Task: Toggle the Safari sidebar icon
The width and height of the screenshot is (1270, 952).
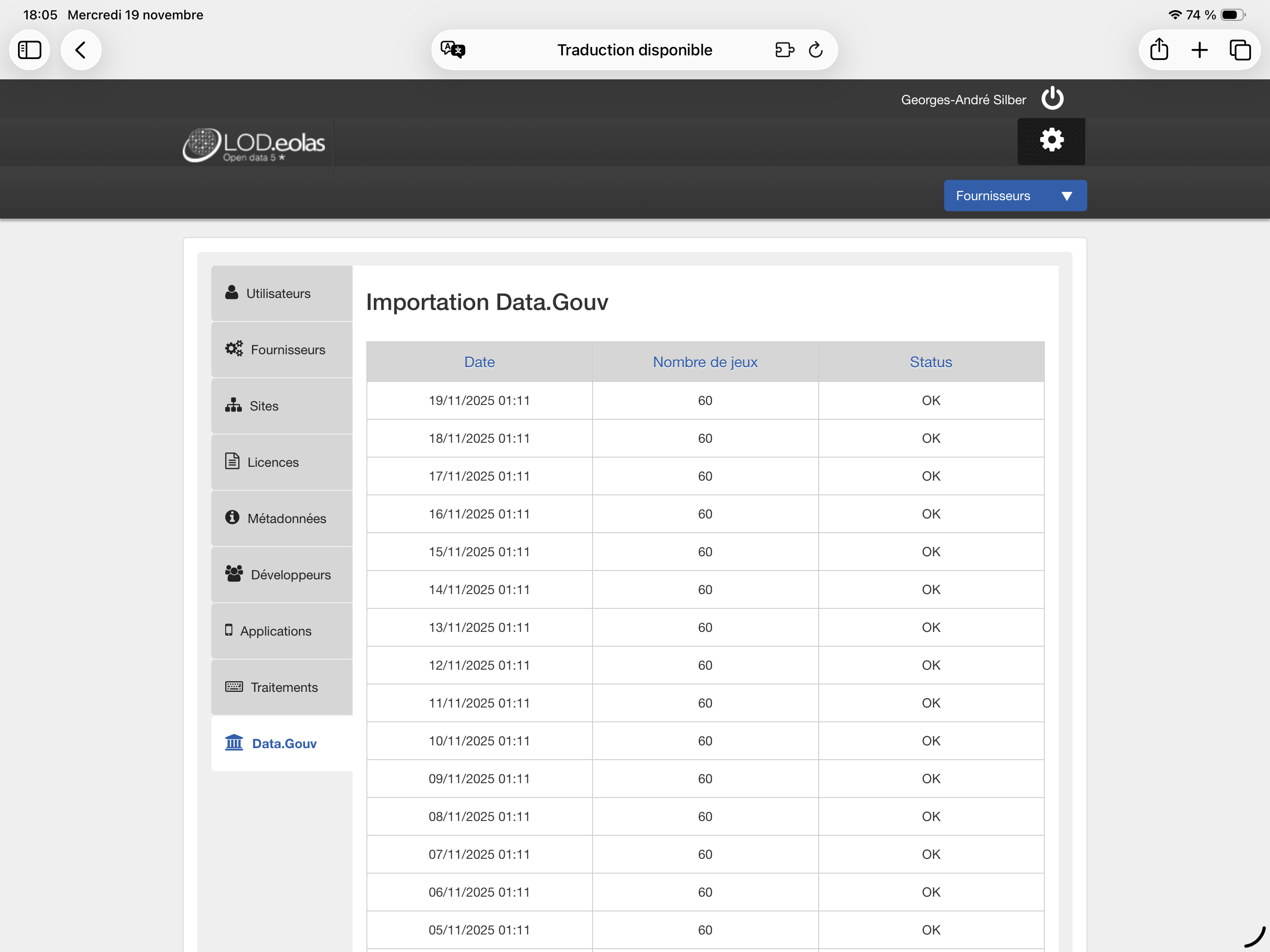Action: pyautogui.click(x=29, y=50)
